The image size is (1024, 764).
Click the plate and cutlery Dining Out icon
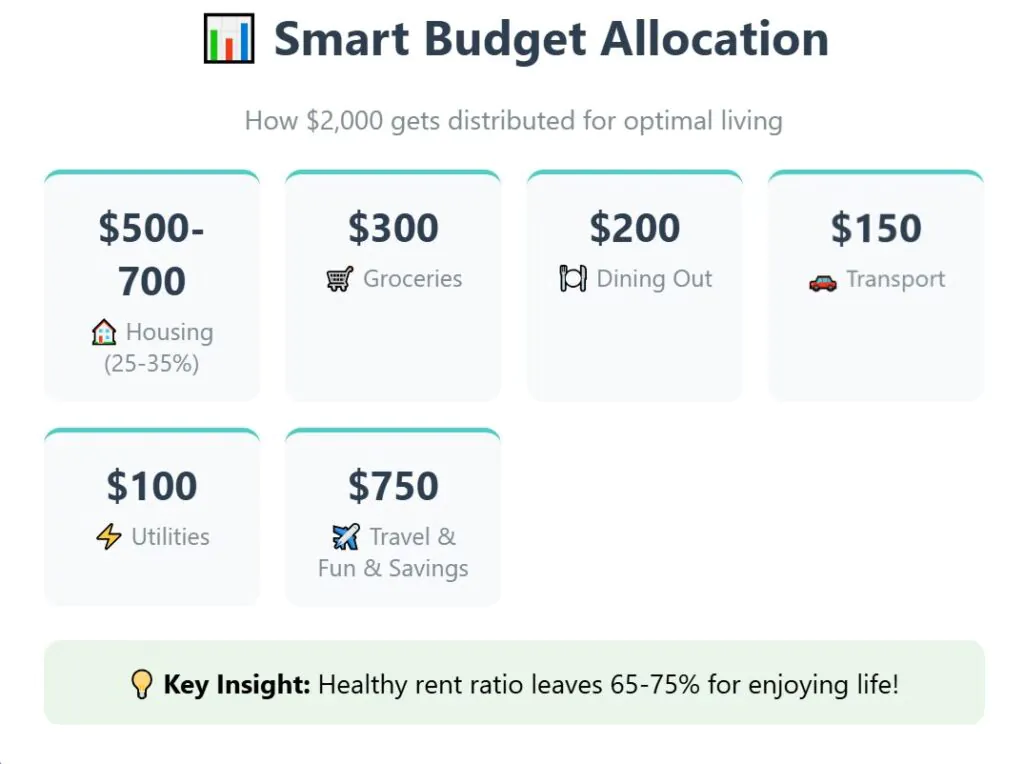[573, 279]
